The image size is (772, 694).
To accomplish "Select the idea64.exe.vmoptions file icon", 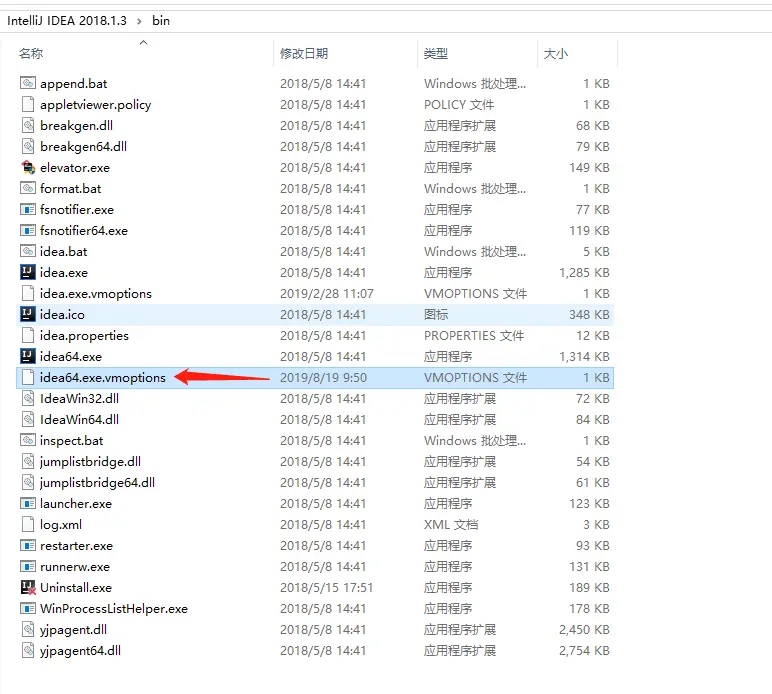I will pyautogui.click(x=28, y=378).
